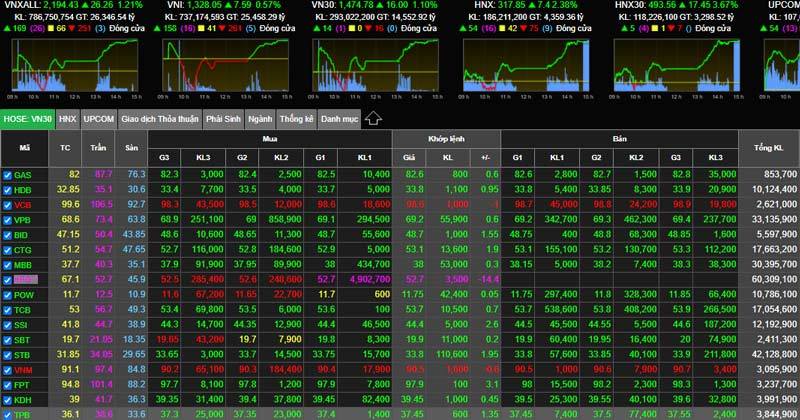Untick the FPT row checkbox

(x=8, y=383)
